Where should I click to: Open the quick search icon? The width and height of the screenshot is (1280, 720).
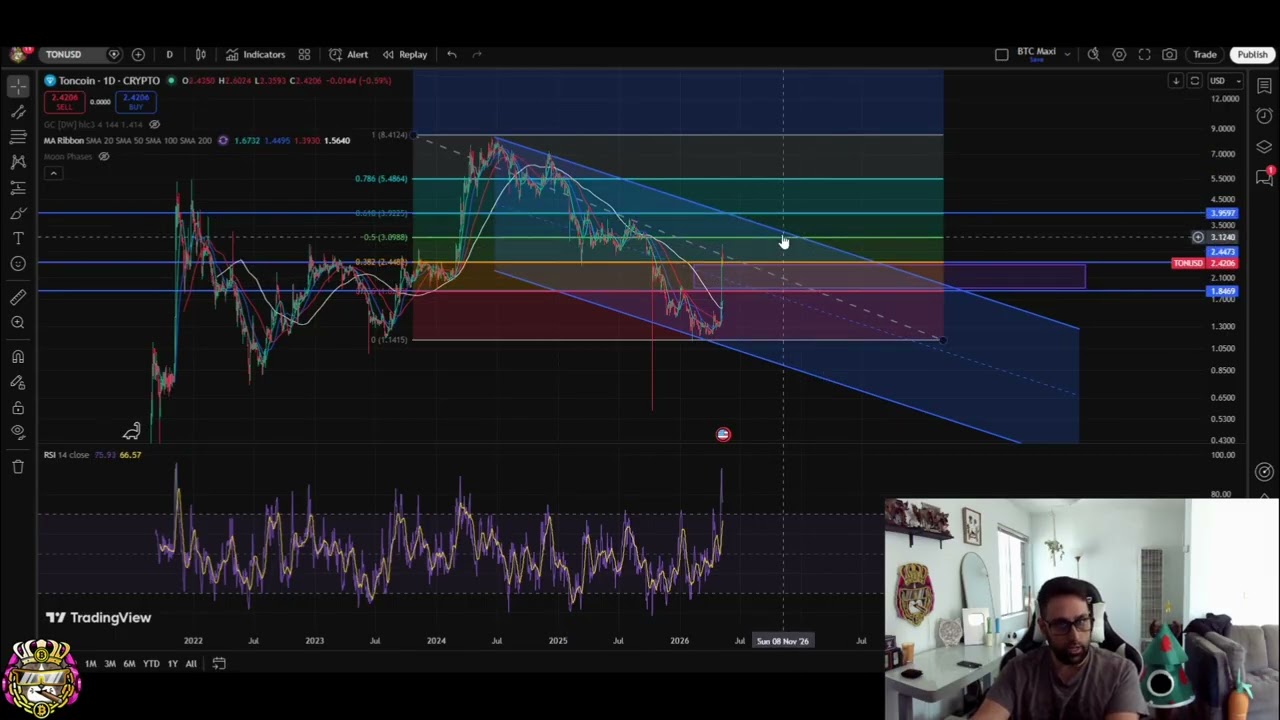(x=1093, y=54)
